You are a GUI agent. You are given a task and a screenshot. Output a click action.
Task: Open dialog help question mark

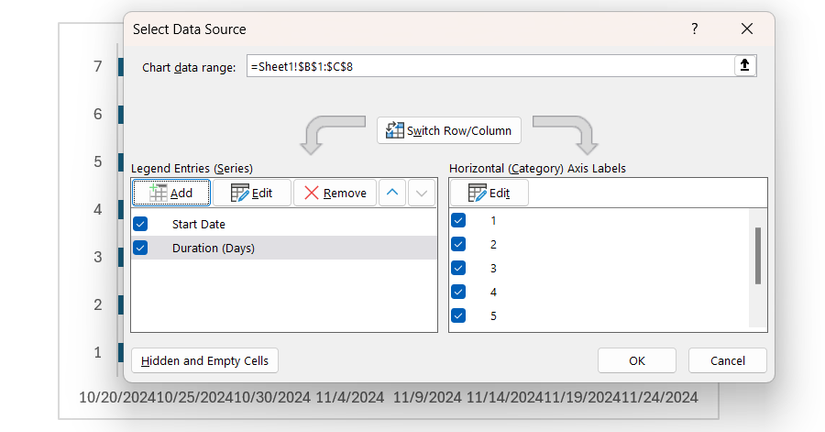point(695,29)
